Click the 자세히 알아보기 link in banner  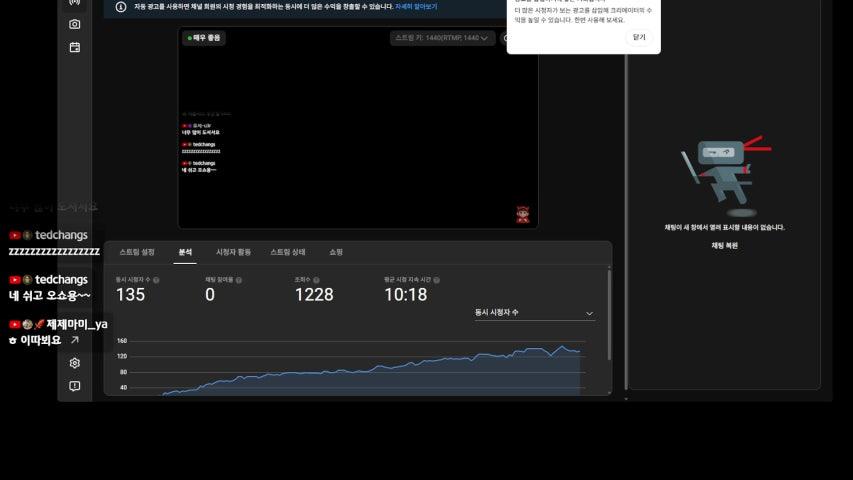pos(416,7)
